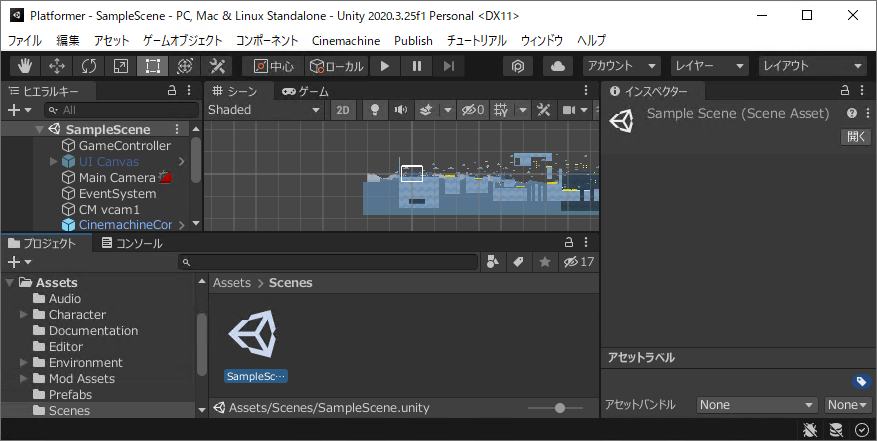Open custom editor tools

(x=217, y=66)
